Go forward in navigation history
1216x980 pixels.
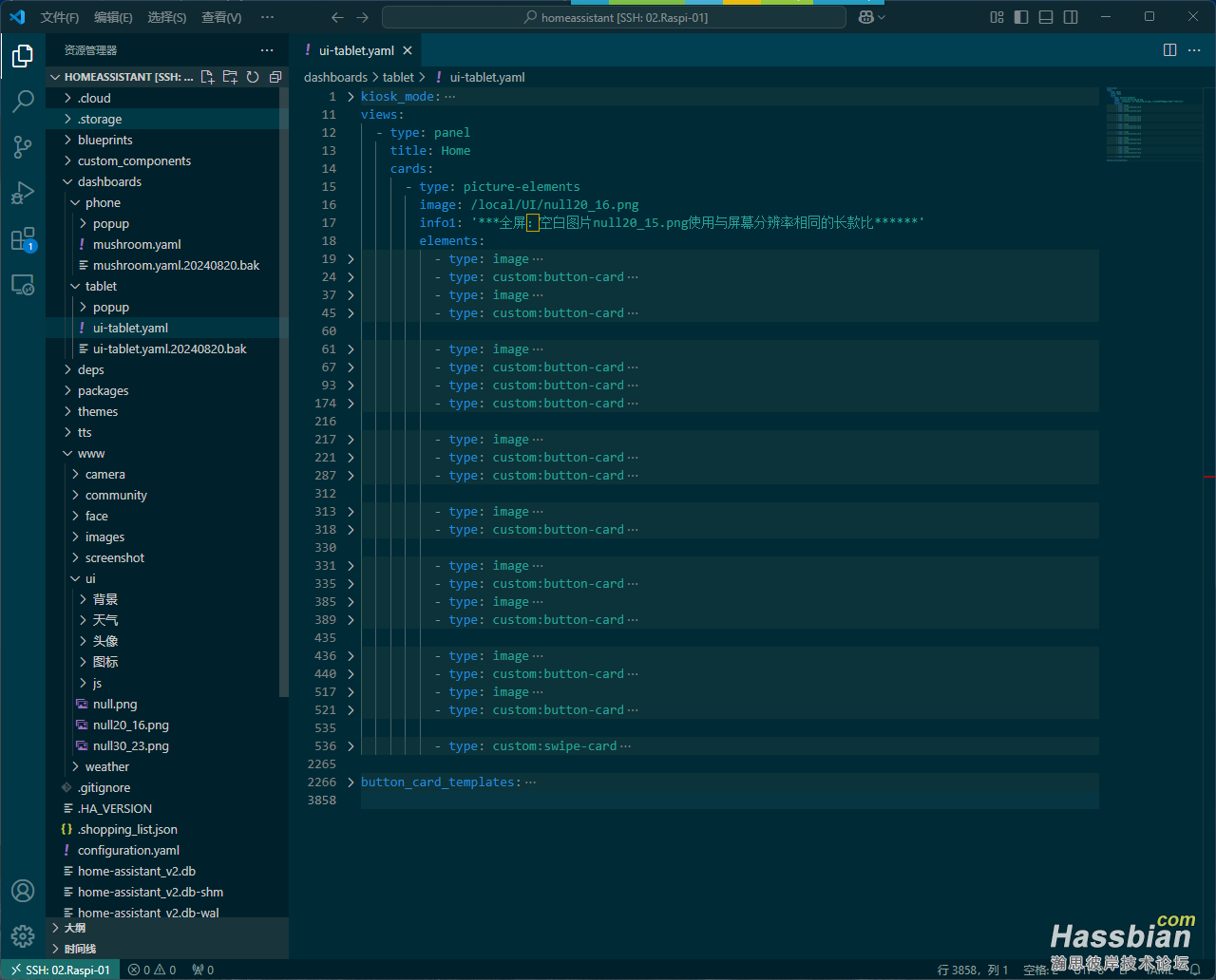(x=362, y=17)
